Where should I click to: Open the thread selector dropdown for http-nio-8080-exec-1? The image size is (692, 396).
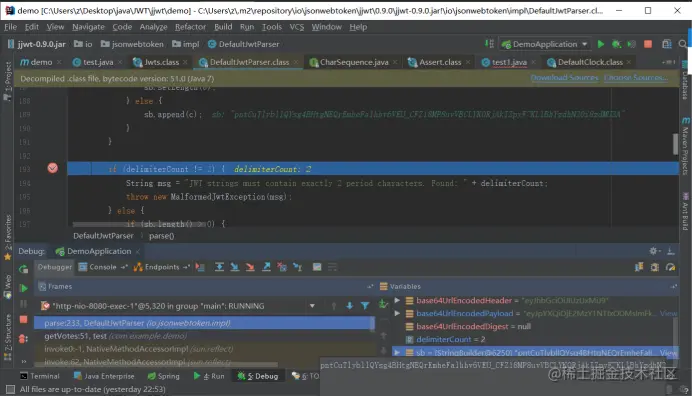pos(312,305)
